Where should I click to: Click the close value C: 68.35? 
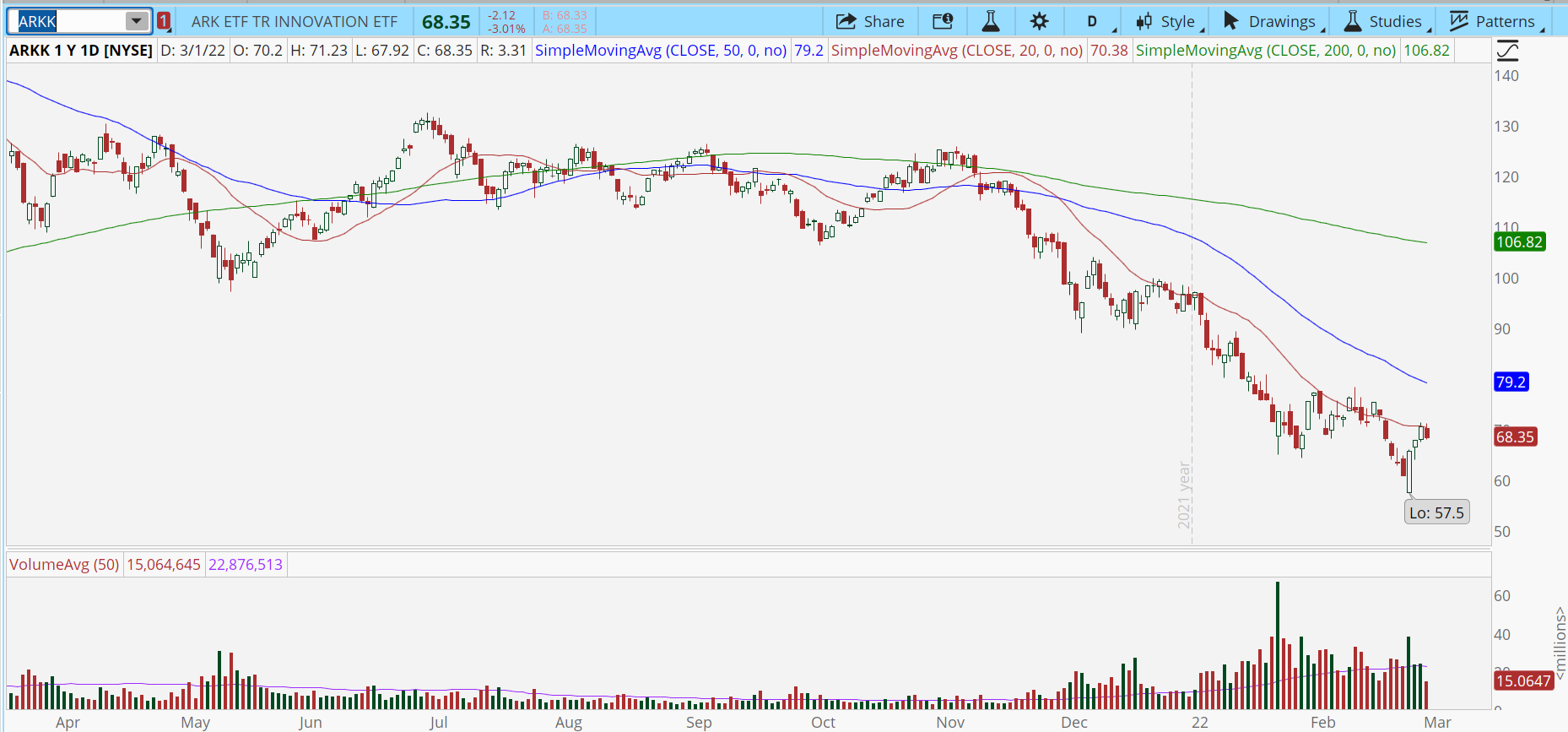pos(445,51)
